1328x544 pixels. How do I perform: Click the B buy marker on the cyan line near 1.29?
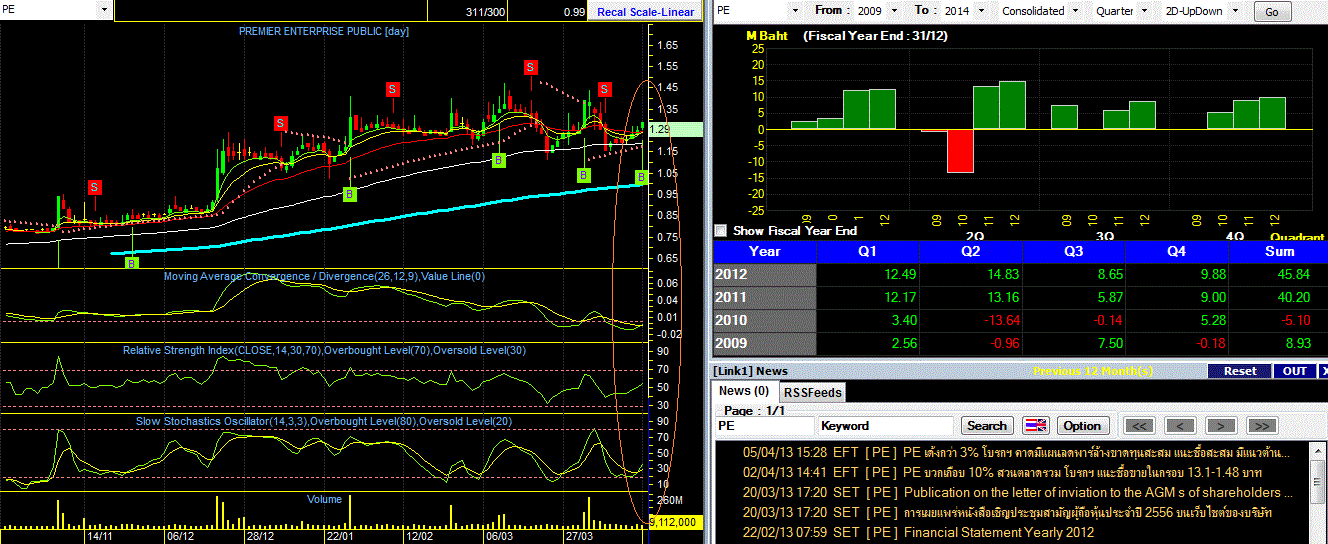642,177
